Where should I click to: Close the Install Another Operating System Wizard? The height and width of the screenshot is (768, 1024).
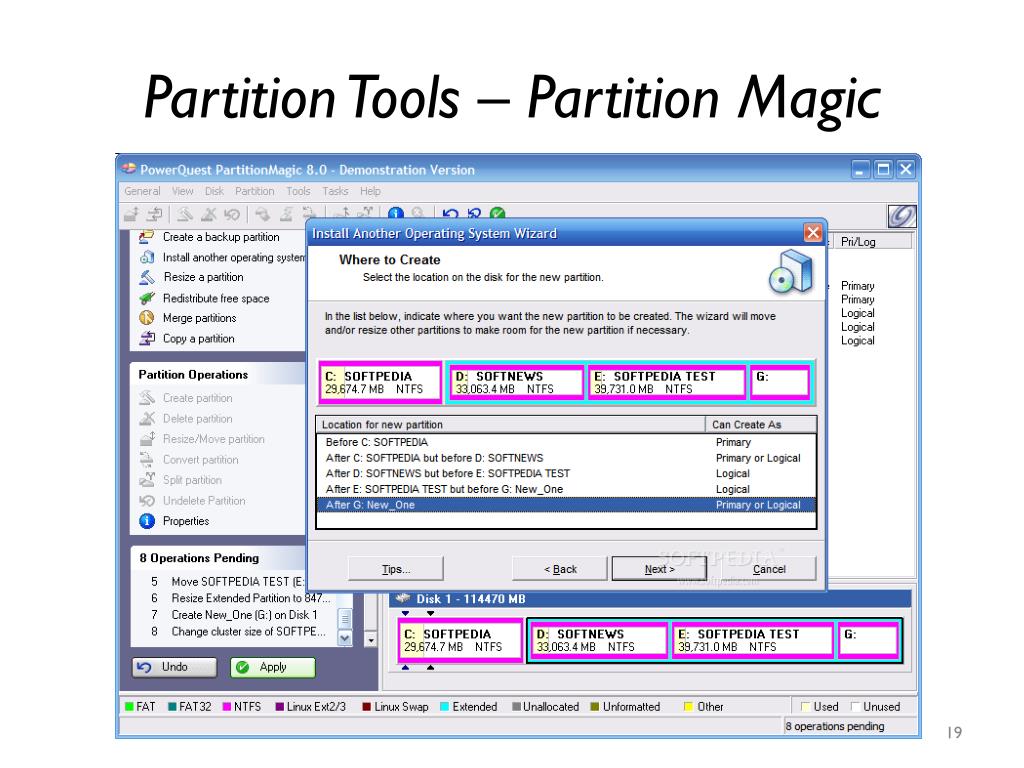[812, 232]
